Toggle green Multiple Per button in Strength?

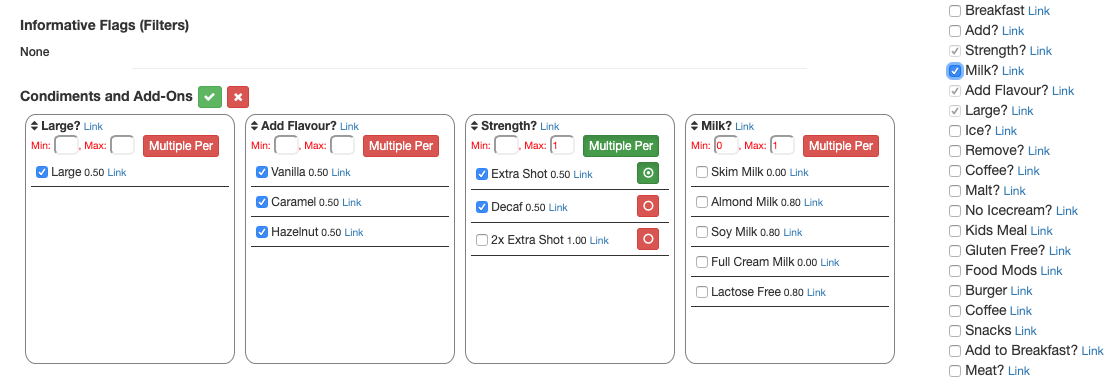(621, 146)
